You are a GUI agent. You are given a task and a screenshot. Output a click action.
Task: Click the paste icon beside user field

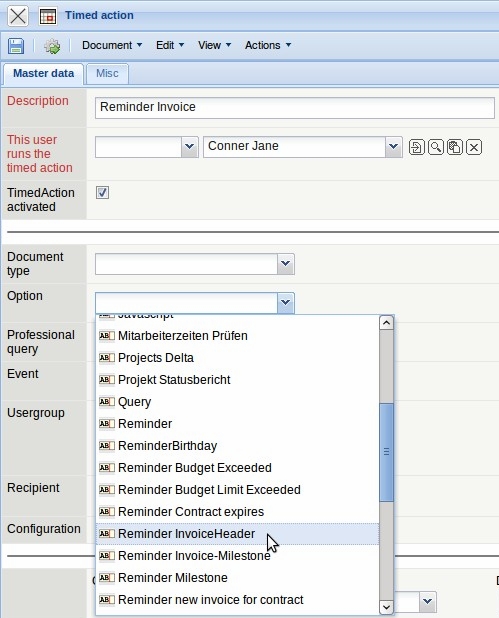point(455,147)
